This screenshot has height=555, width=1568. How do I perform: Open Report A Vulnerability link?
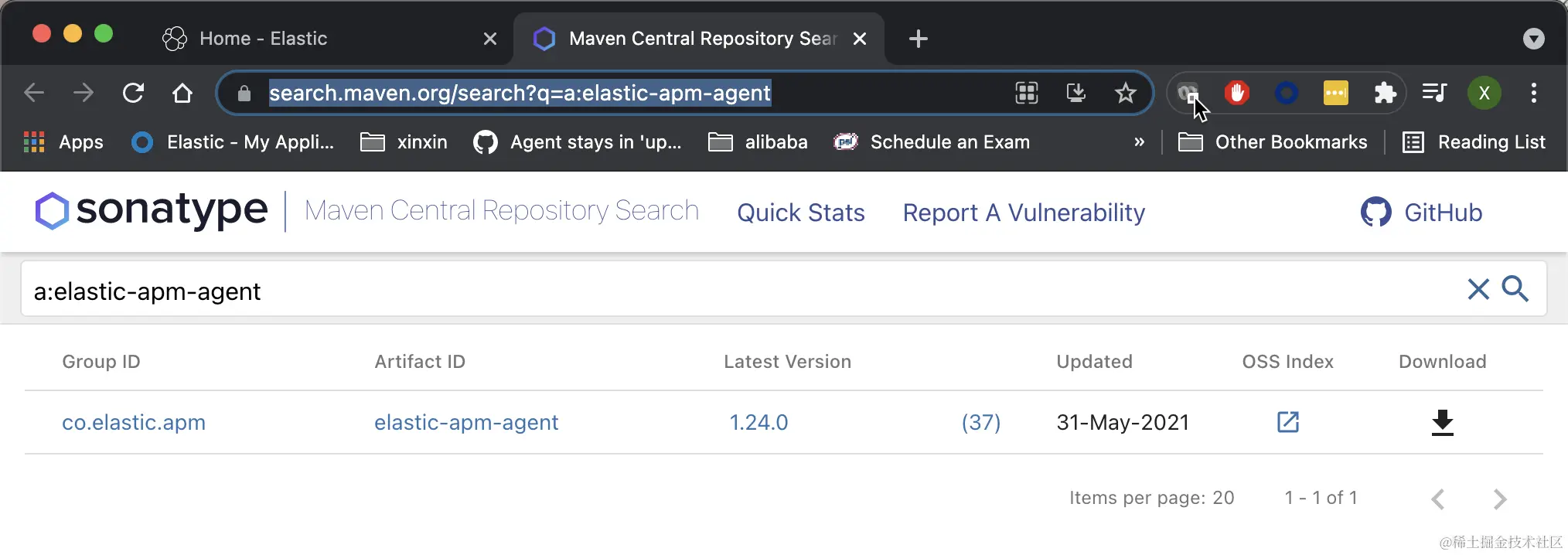click(1024, 213)
